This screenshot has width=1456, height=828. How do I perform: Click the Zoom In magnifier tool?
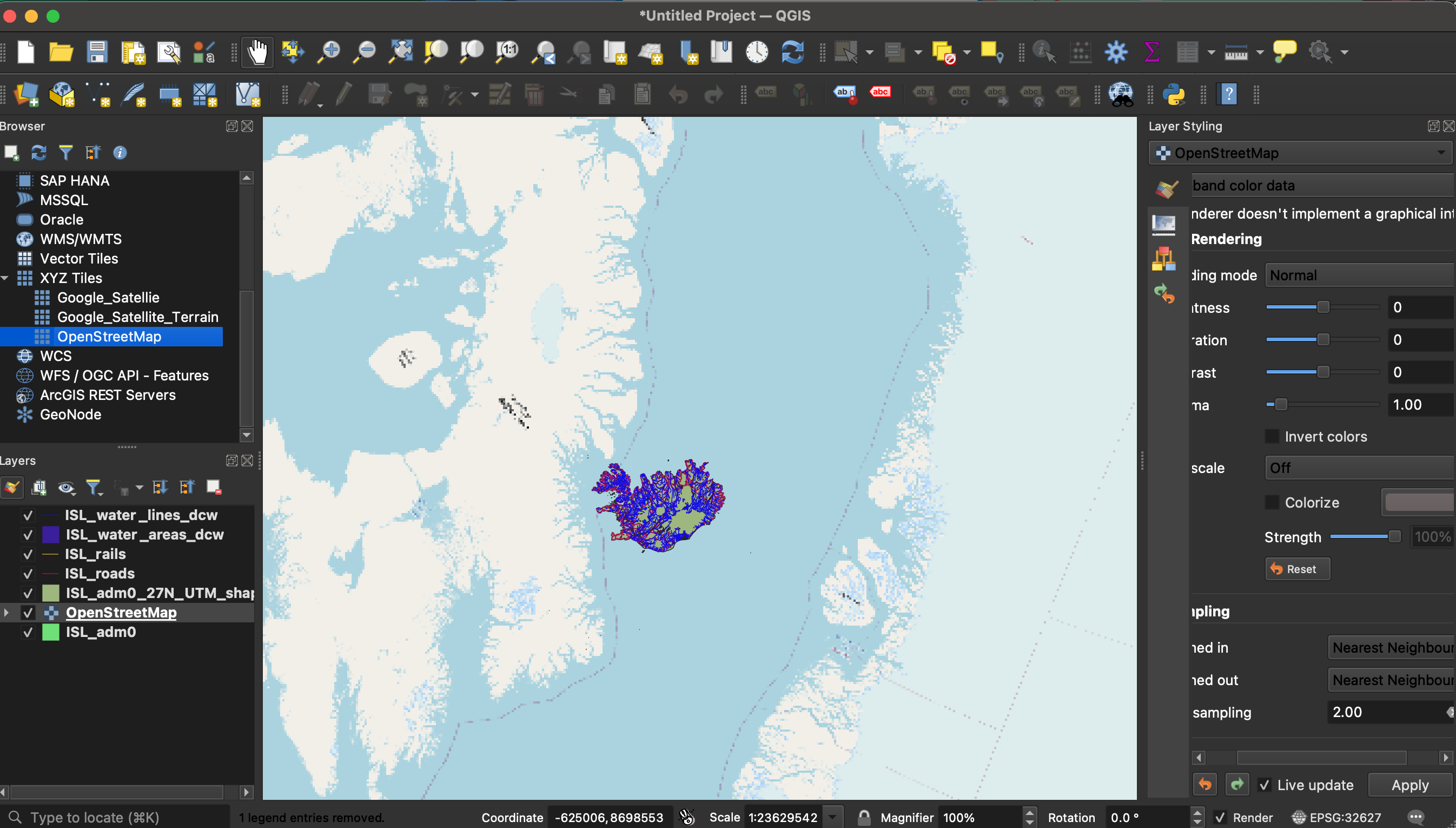pos(328,52)
